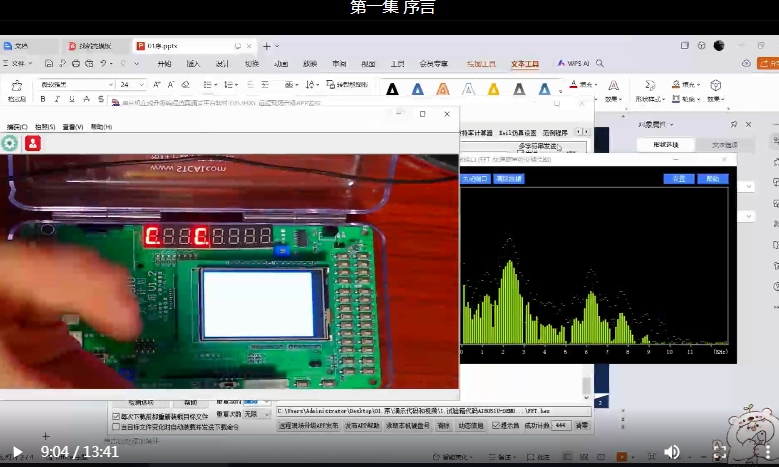Click the red person icon in camera window
This screenshot has height=467, width=779.
[33, 144]
